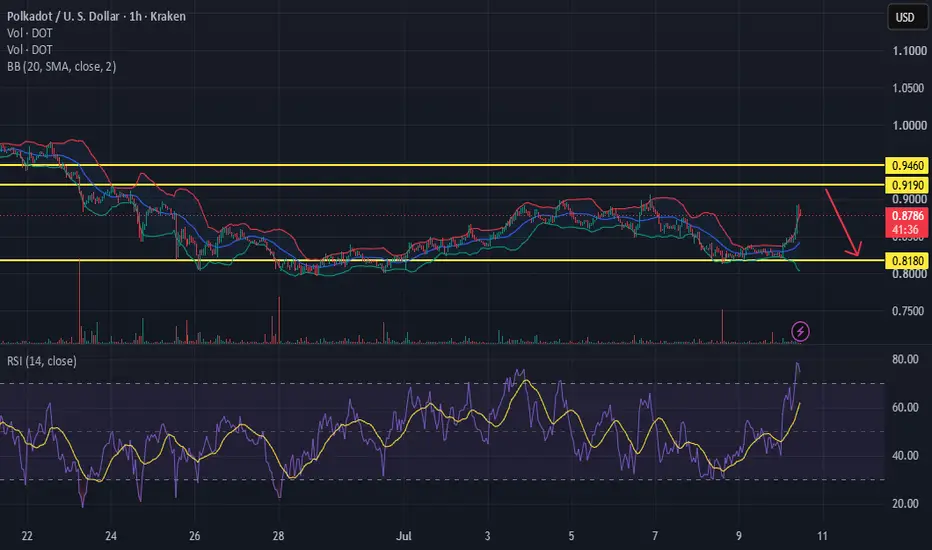Select the yellow horizontal line at 0.9460

(442, 165)
